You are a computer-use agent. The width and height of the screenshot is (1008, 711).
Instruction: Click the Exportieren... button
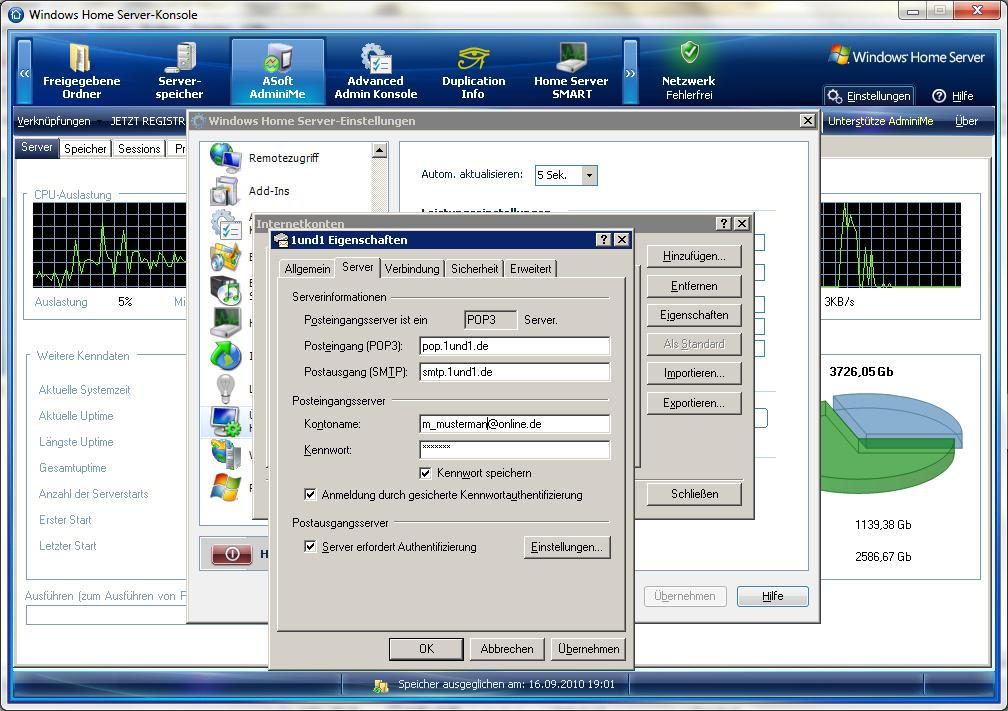(694, 403)
